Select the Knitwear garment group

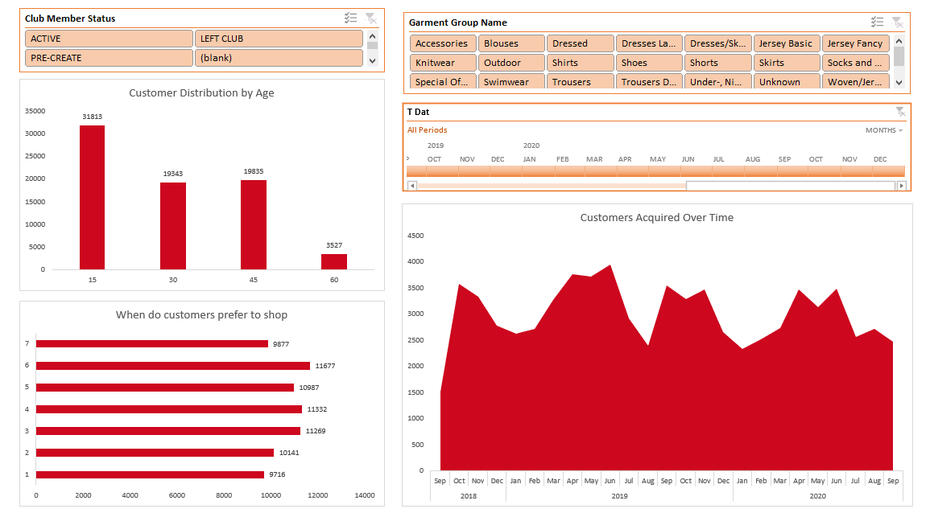click(443, 63)
